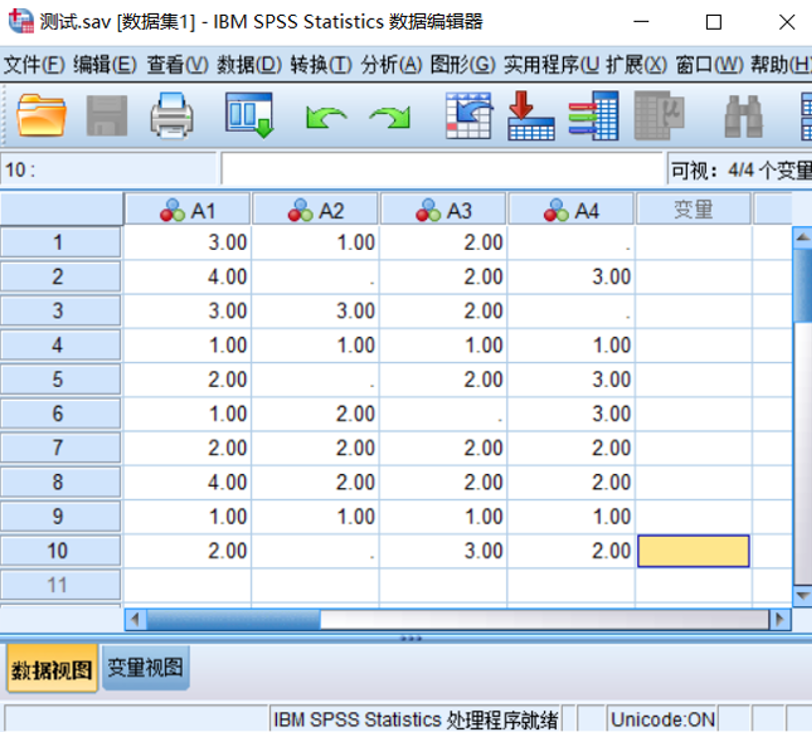Open the 转换(T) menu
Image resolution: width=812 pixels, height=732 pixels.
point(321,65)
